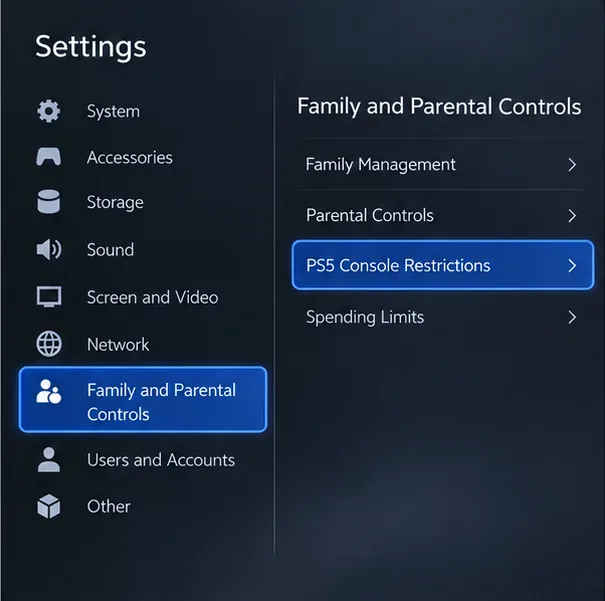Image resolution: width=605 pixels, height=601 pixels.
Task: Select the Accessories label in the sidebar
Action: (x=130, y=157)
